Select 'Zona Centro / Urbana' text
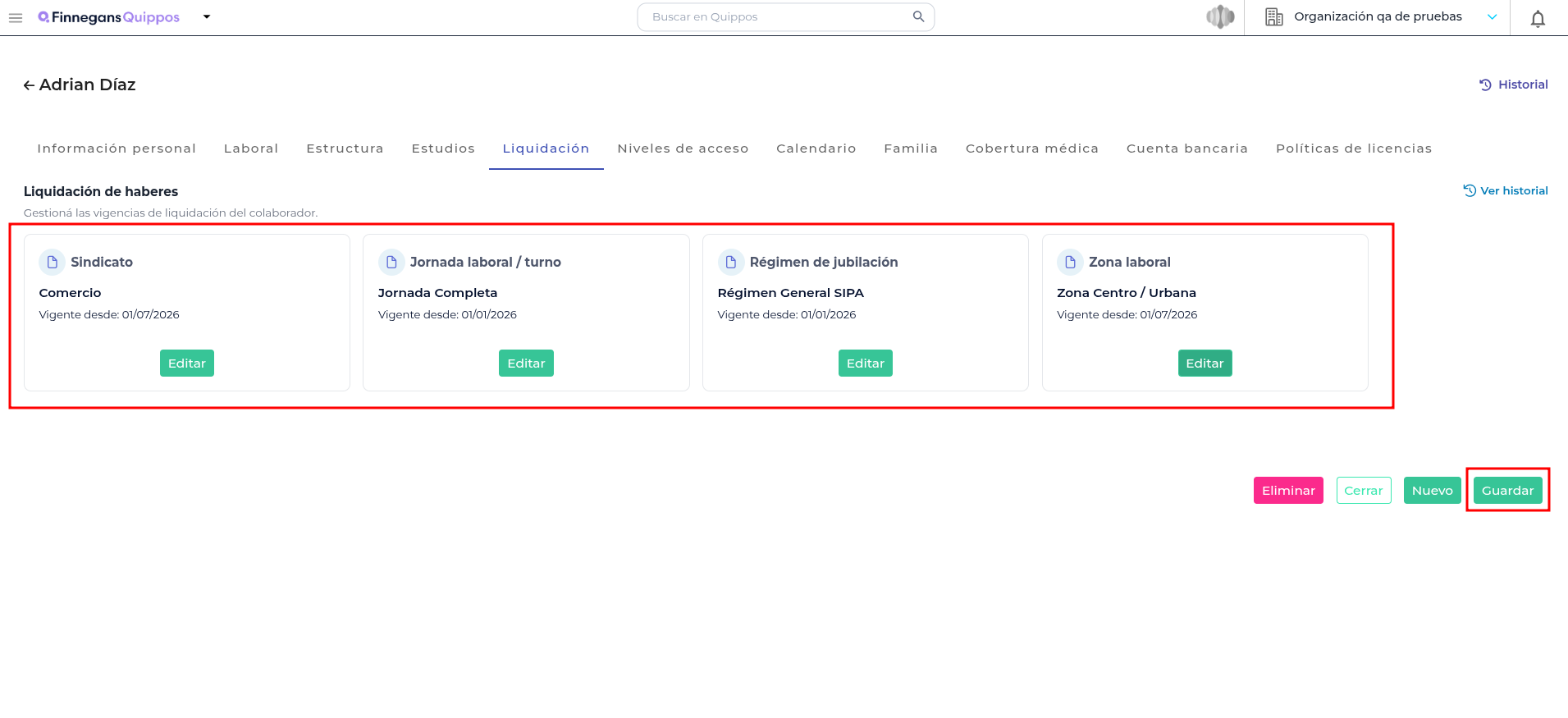 pyautogui.click(x=1127, y=293)
